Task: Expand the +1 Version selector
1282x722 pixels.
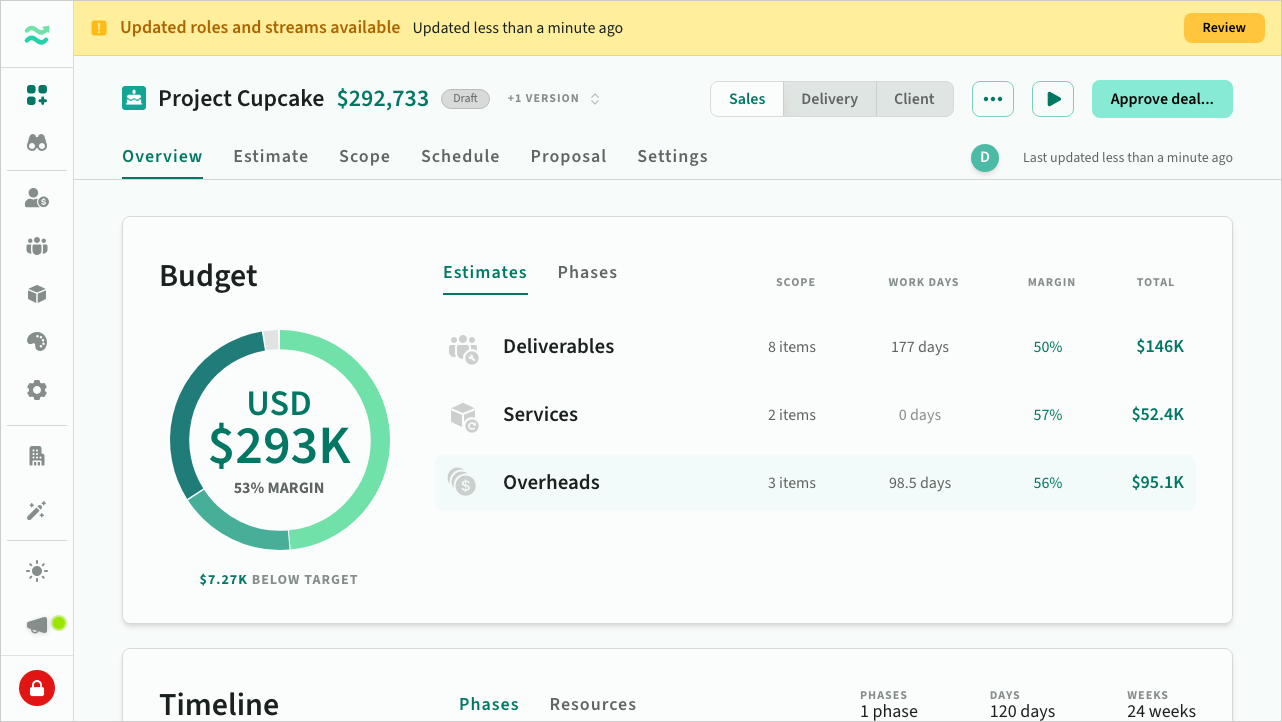Action: 553,99
